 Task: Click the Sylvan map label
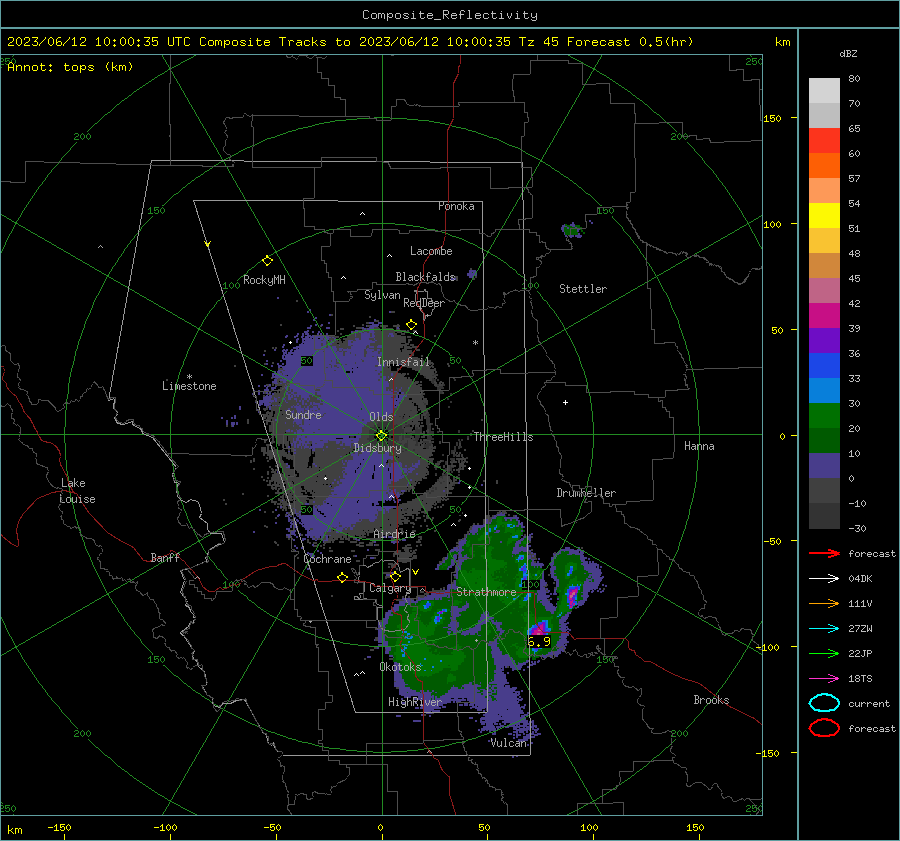[x=382, y=295]
